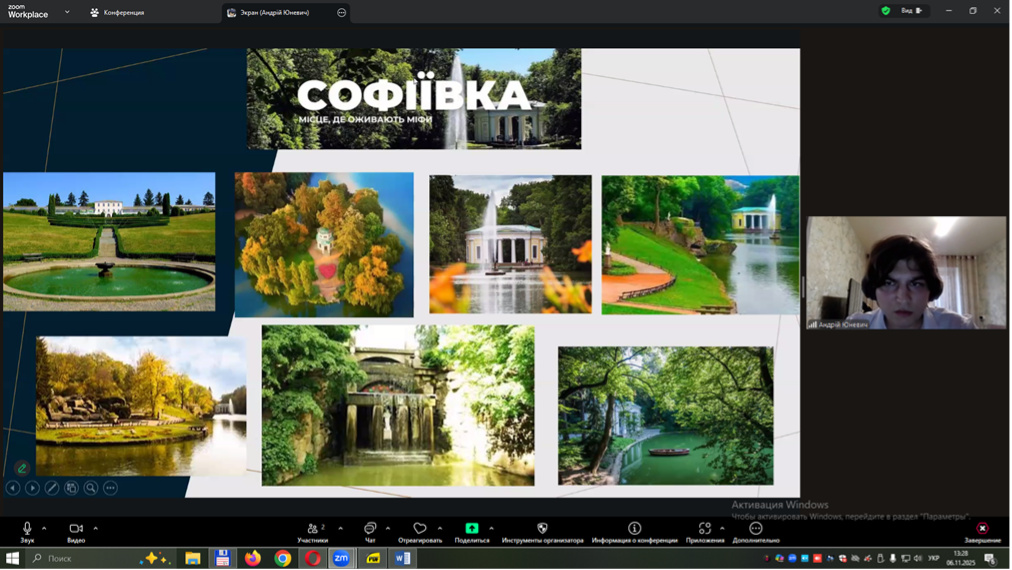Open the See all slides button
Image resolution: width=1012 pixels, height=570 pixels.
click(x=71, y=488)
